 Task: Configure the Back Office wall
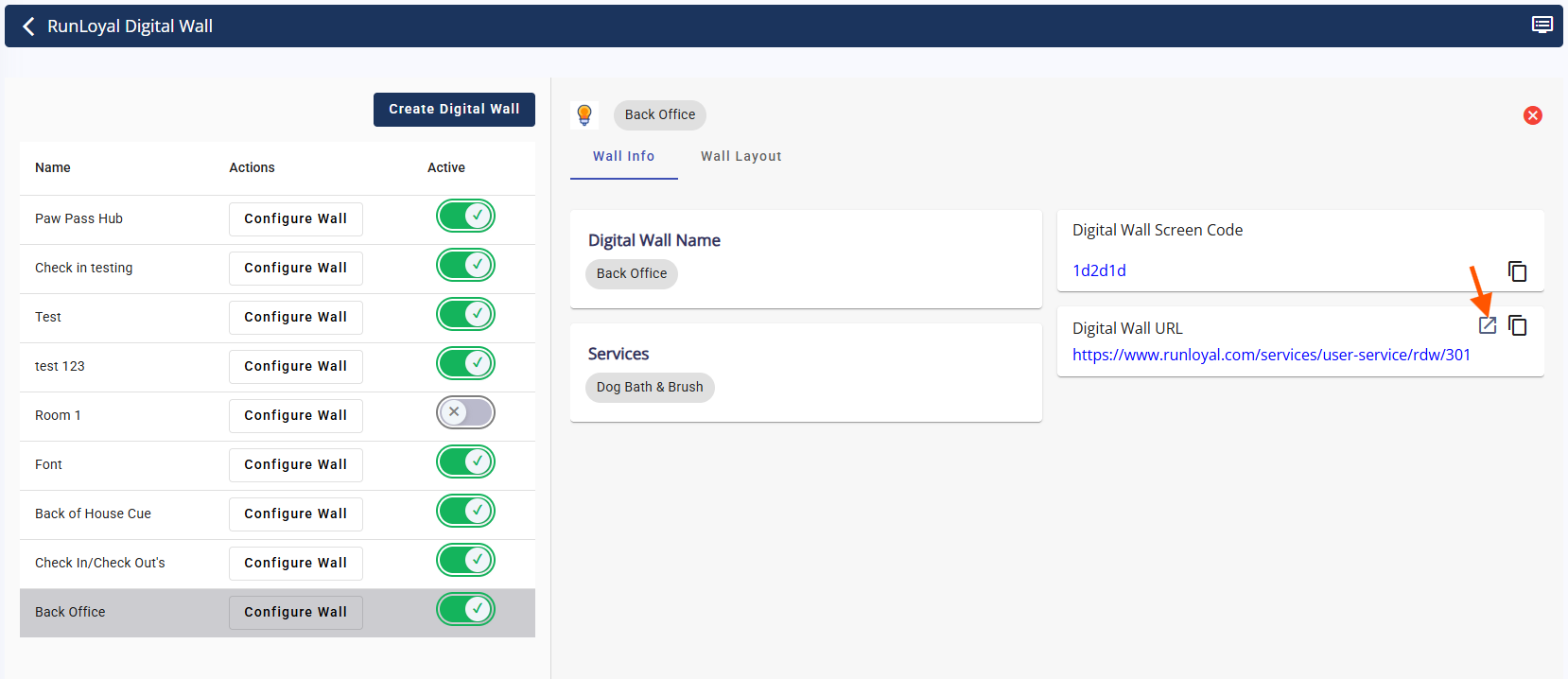tap(296, 612)
